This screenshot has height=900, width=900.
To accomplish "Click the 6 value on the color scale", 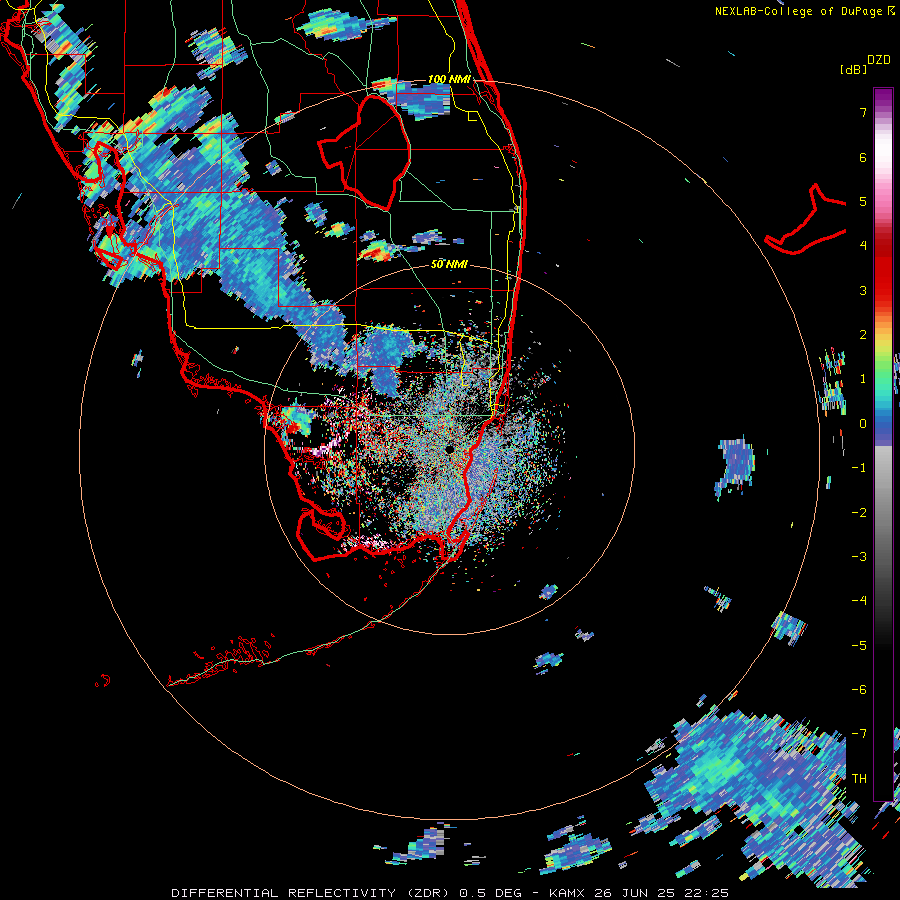I will click(863, 157).
